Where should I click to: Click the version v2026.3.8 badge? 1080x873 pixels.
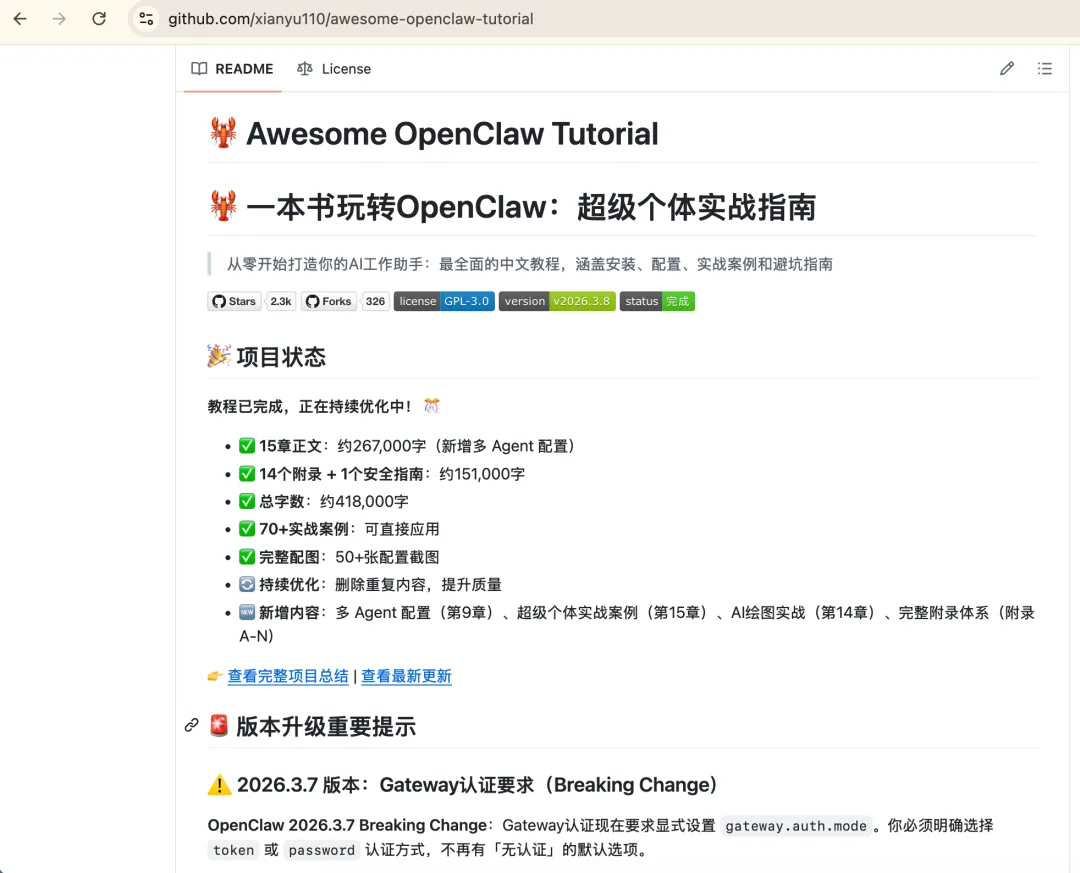(557, 301)
